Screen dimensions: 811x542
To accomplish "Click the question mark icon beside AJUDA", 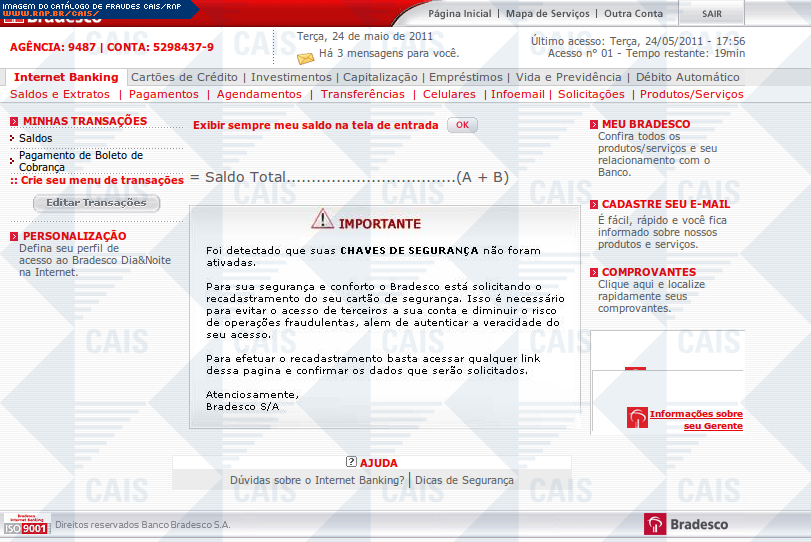I will 351,462.
